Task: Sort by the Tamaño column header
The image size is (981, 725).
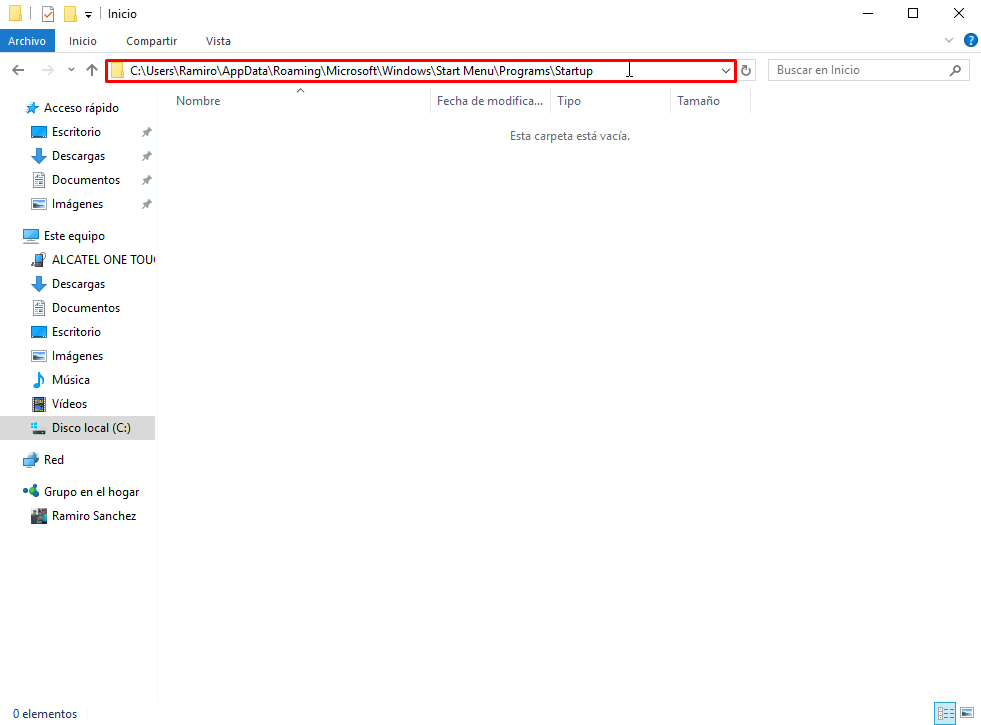Action: (698, 100)
